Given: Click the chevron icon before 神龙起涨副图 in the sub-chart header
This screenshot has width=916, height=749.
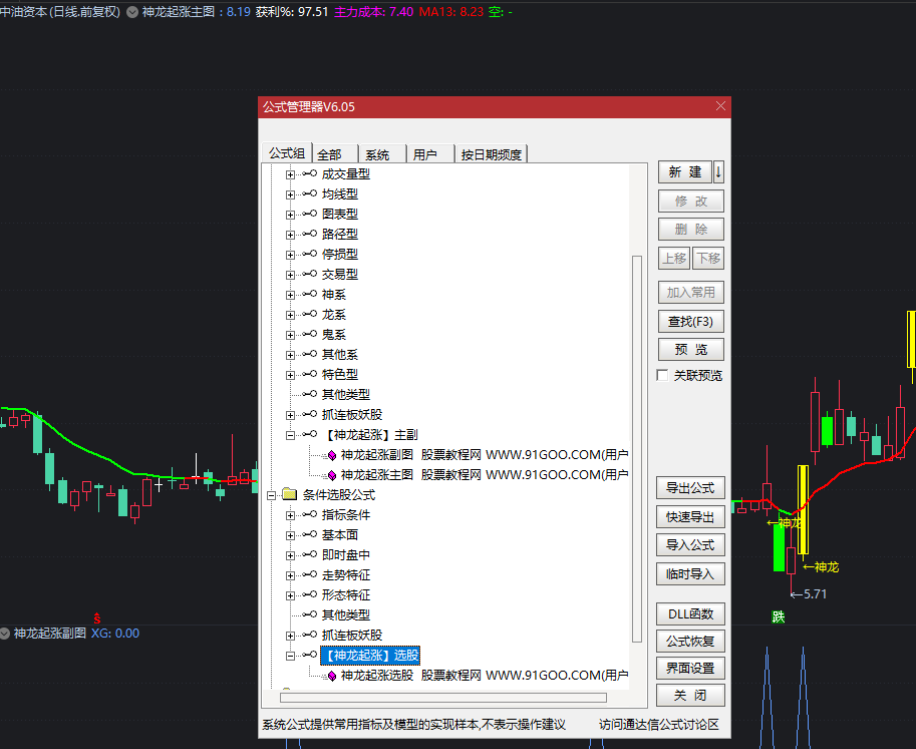Looking at the screenshot, I should tap(5, 633).
